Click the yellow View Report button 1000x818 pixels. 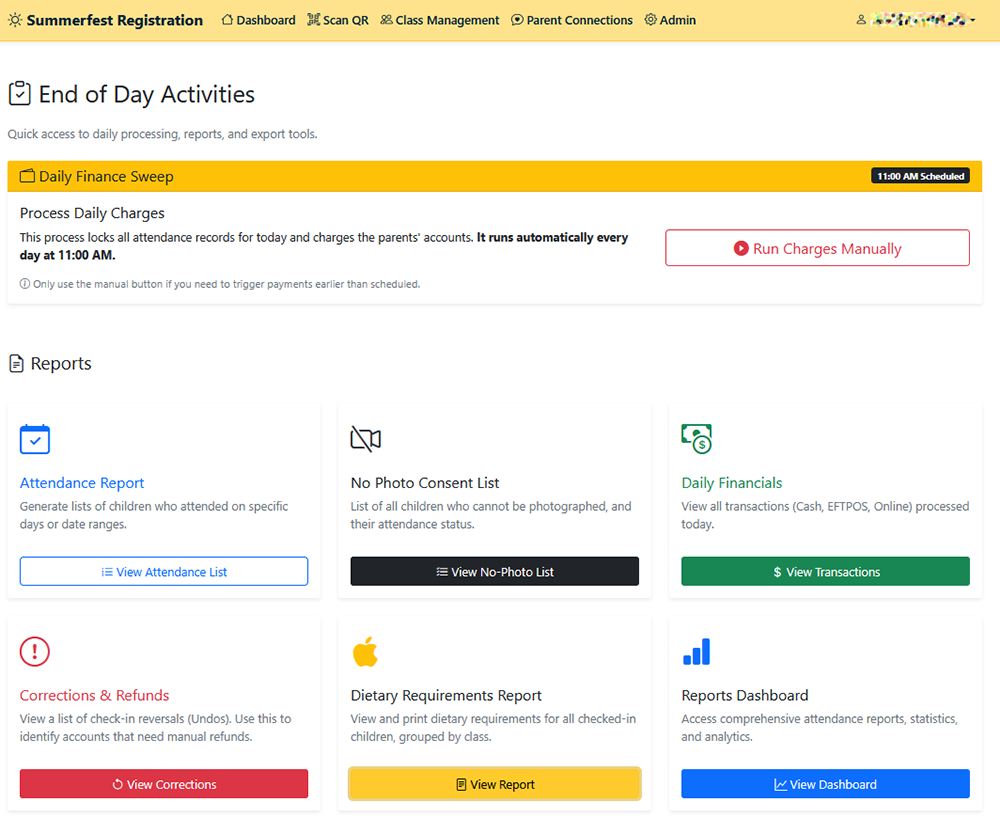click(x=494, y=784)
